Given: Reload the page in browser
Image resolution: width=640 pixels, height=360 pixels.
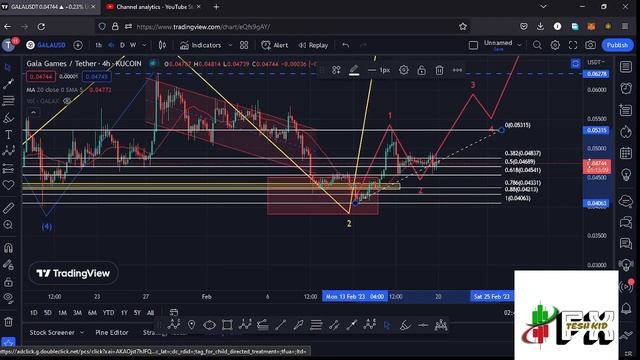Looking at the screenshot, I should click(41, 27).
